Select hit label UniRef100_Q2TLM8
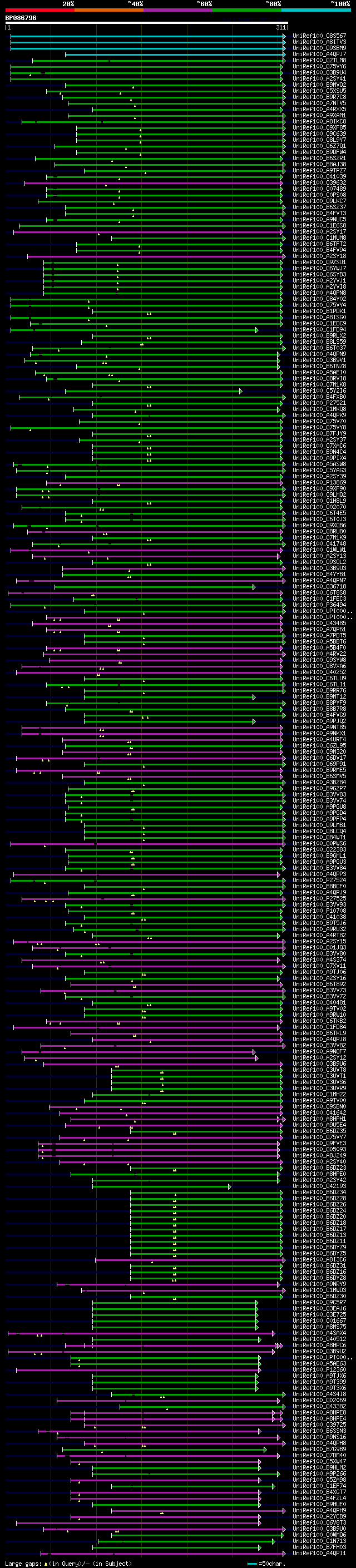Viewport: 356px width, 1568px height. (319, 60)
